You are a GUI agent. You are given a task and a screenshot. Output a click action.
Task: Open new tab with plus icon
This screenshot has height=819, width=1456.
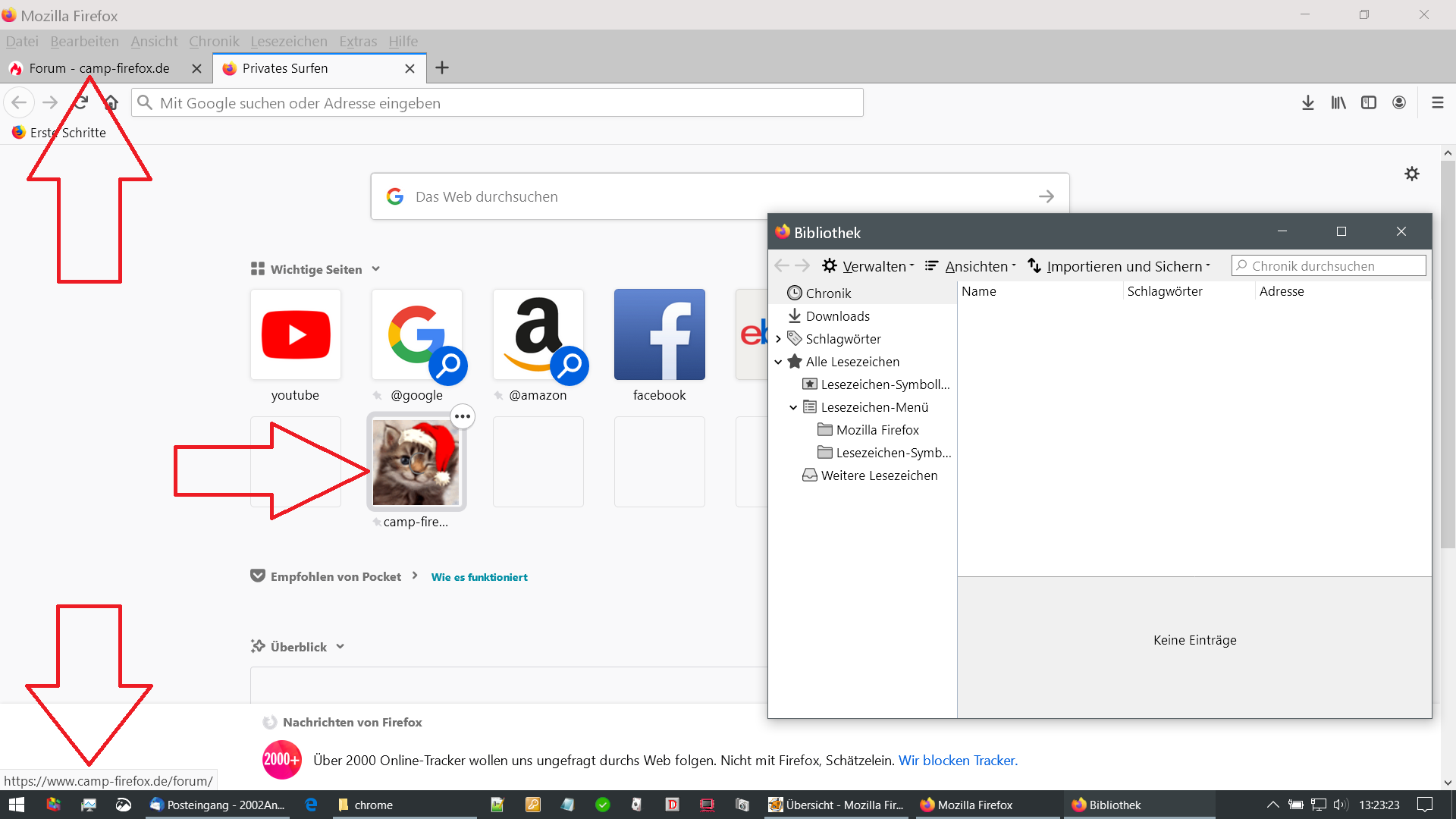coord(442,68)
